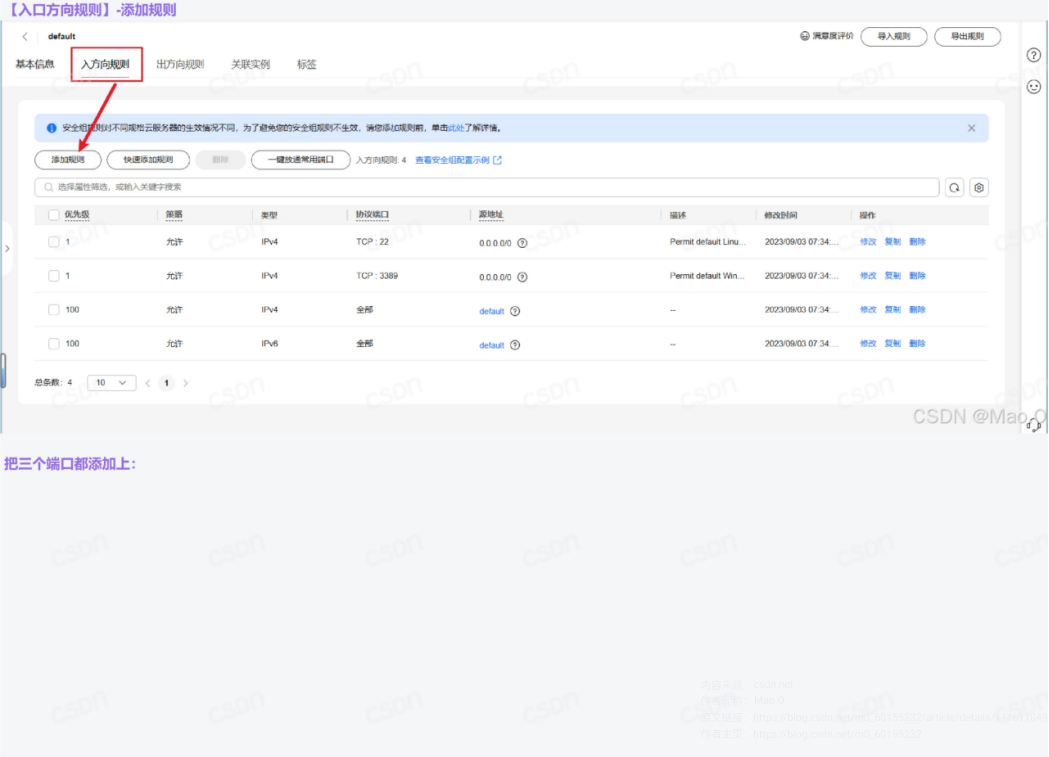The width and height of the screenshot is (1049, 757).
Task: Refresh the inbound rules list
Action: [x=954, y=188]
